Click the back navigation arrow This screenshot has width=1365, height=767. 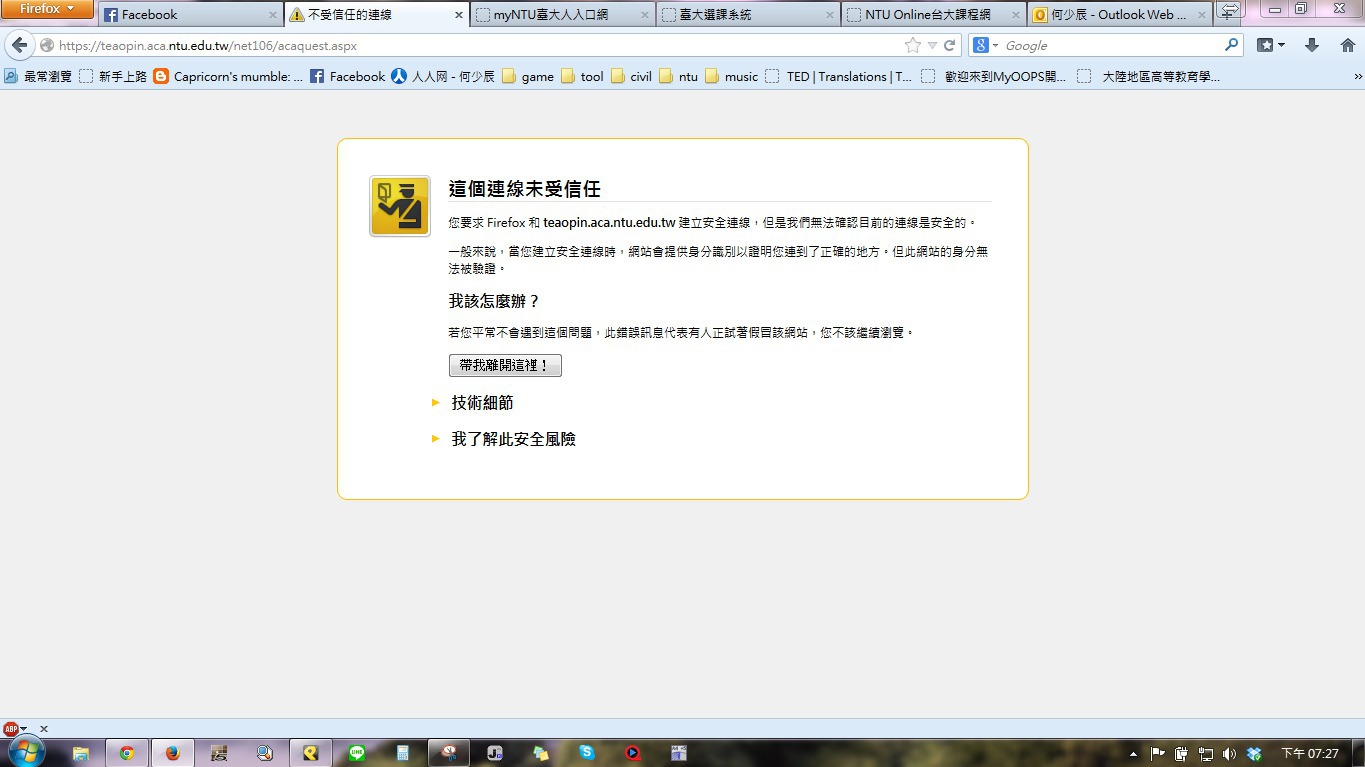(19, 45)
